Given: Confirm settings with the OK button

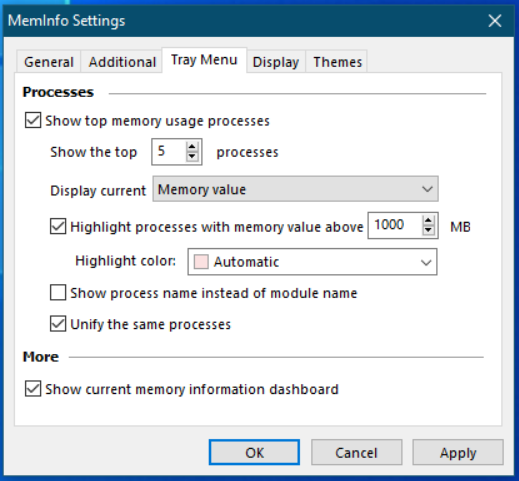Looking at the screenshot, I should point(254,452).
